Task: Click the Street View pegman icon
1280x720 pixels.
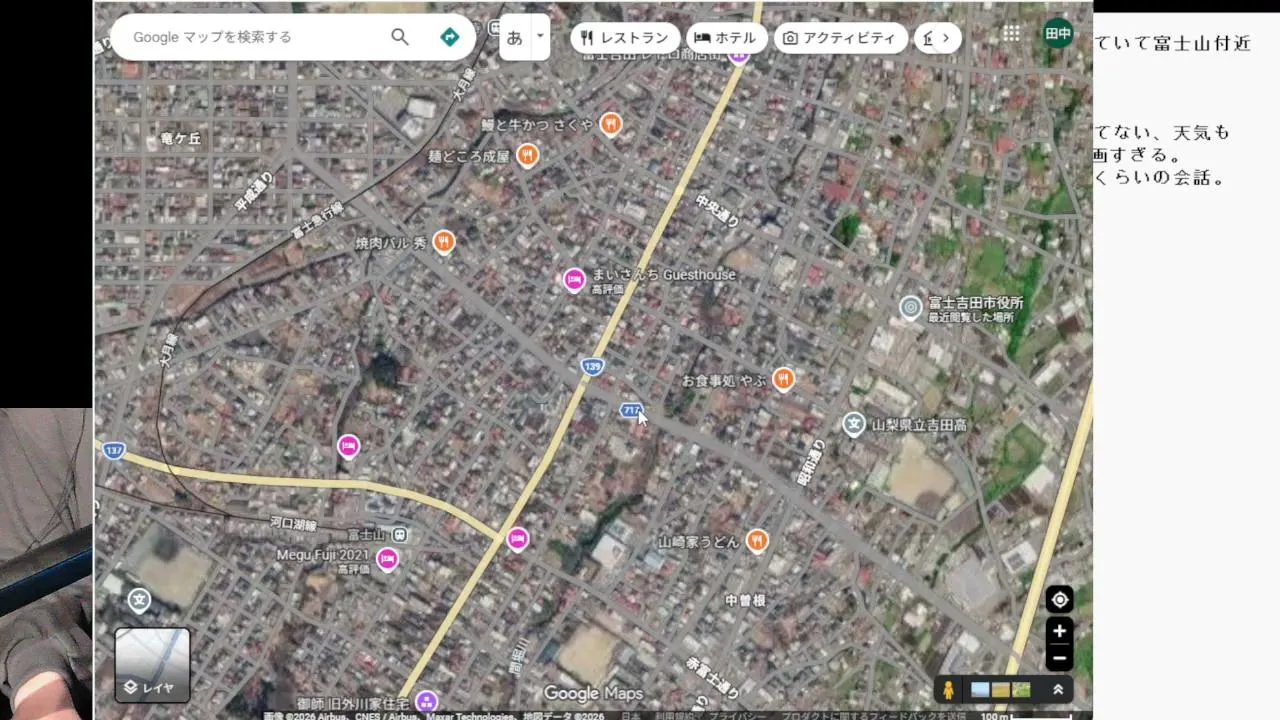Action: click(x=949, y=690)
